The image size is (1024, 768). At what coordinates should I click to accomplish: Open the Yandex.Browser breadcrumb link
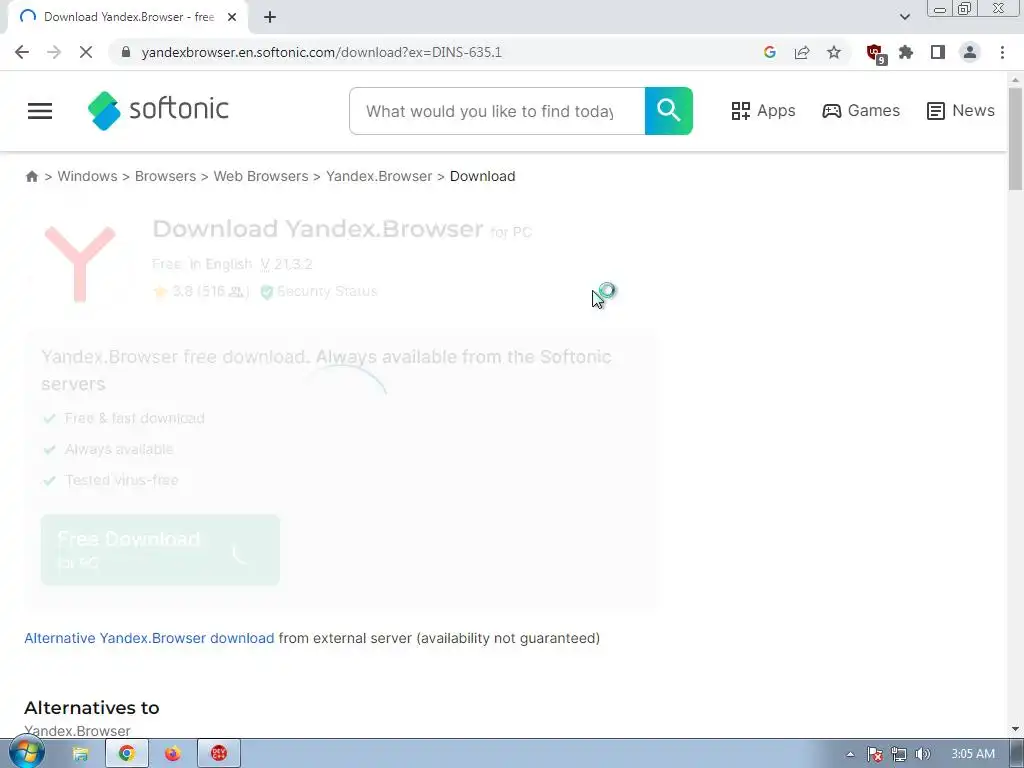click(x=379, y=176)
